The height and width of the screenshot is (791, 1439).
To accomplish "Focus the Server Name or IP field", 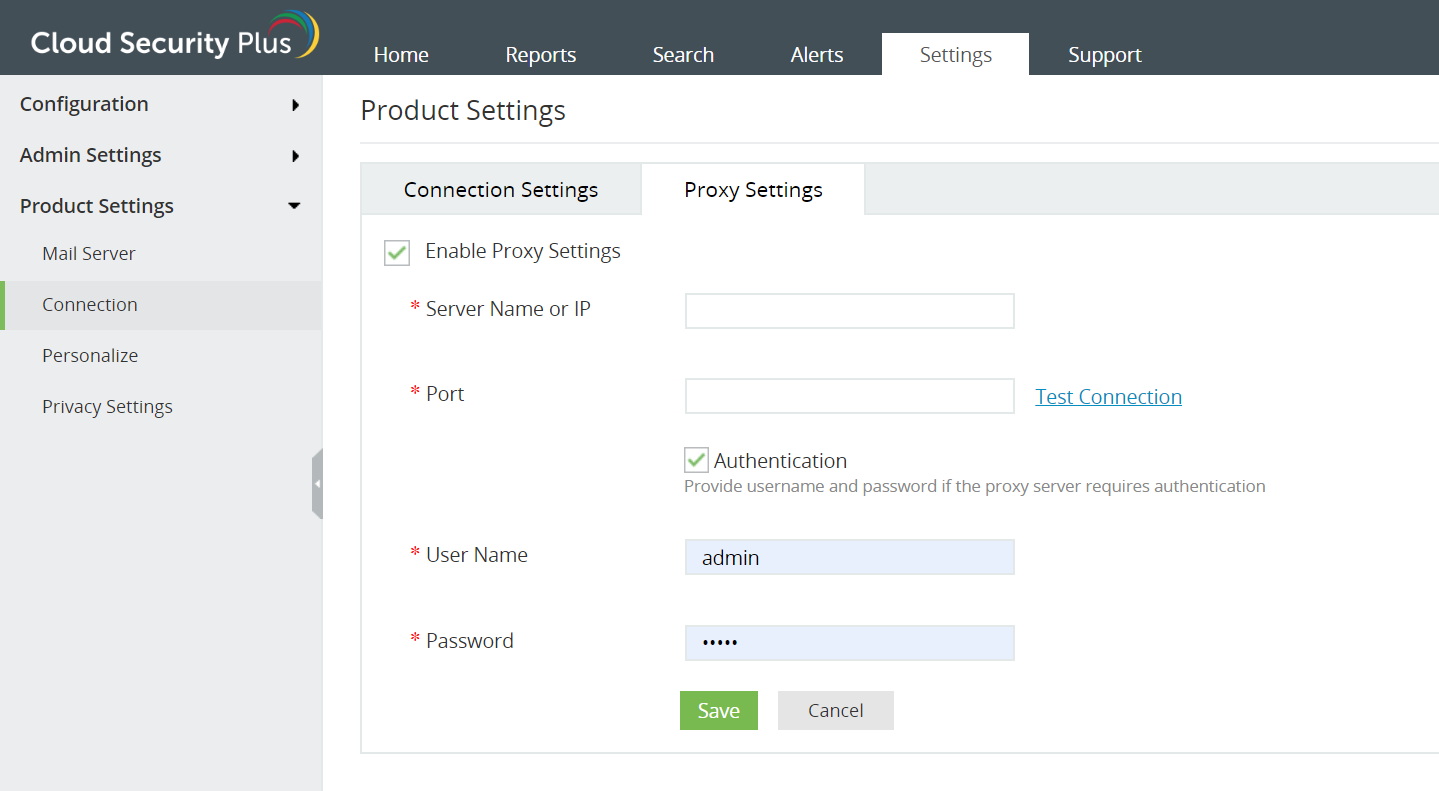I will [x=849, y=311].
